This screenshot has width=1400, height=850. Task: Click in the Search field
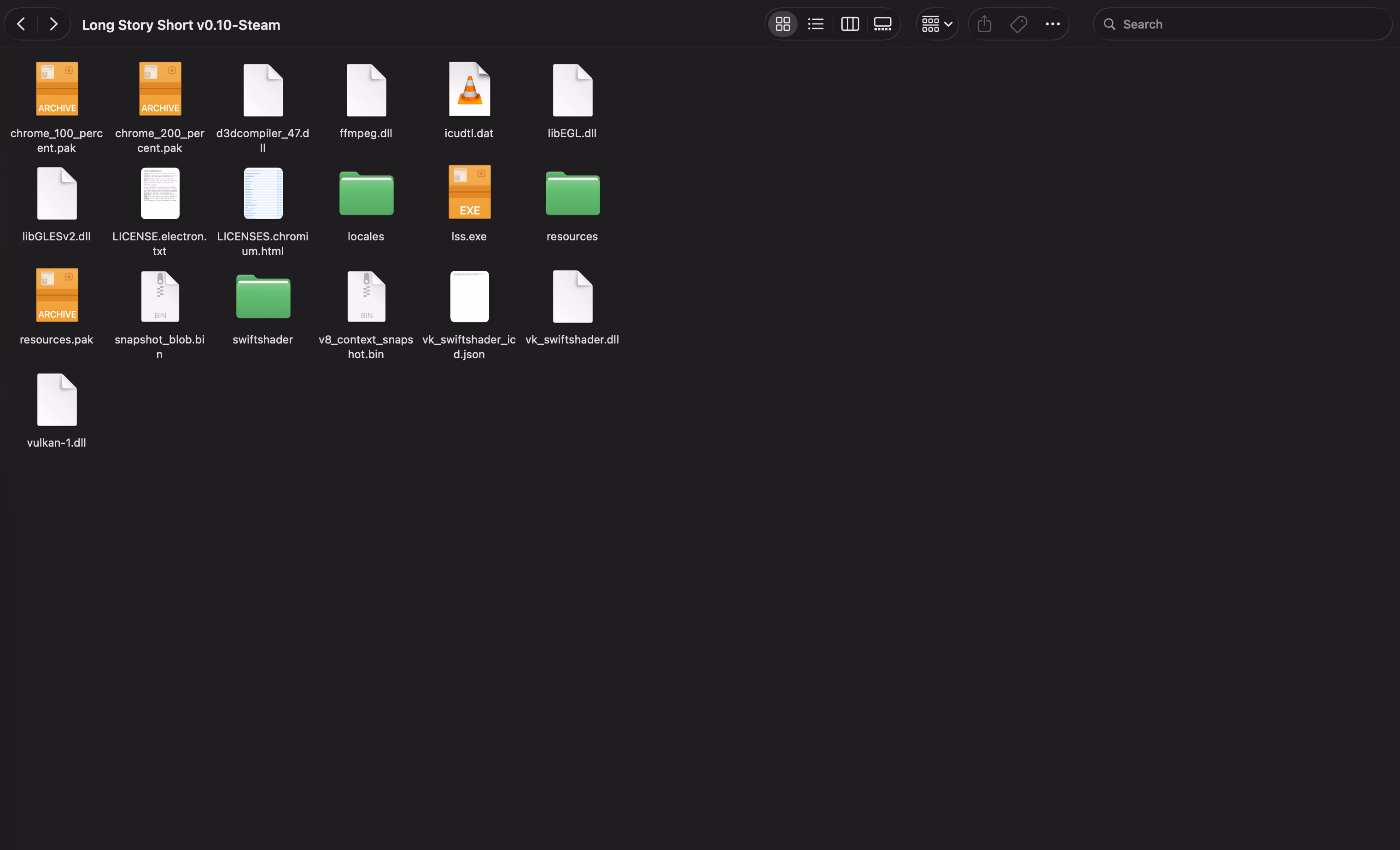[1250, 24]
